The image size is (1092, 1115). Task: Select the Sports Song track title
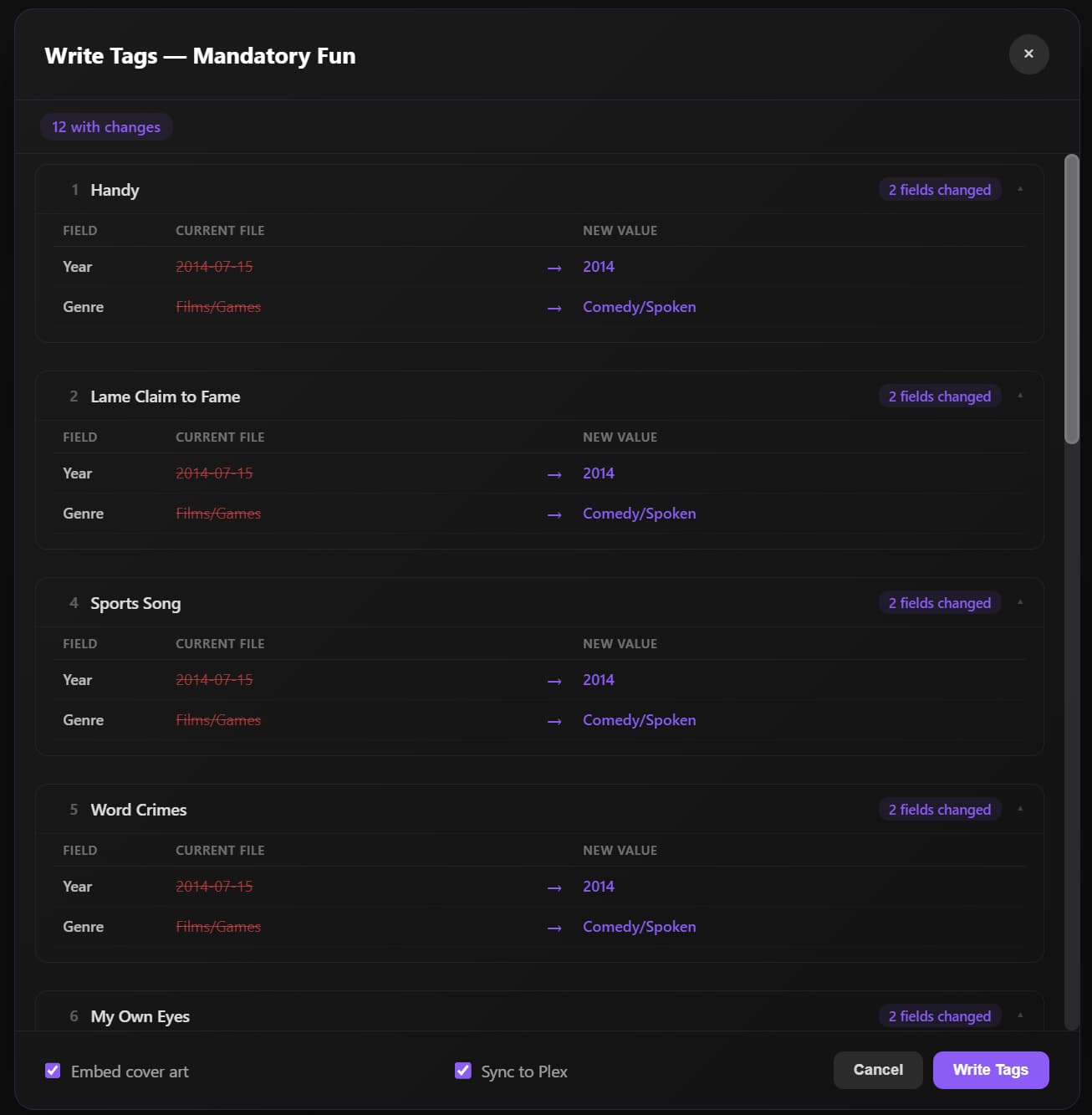(135, 603)
